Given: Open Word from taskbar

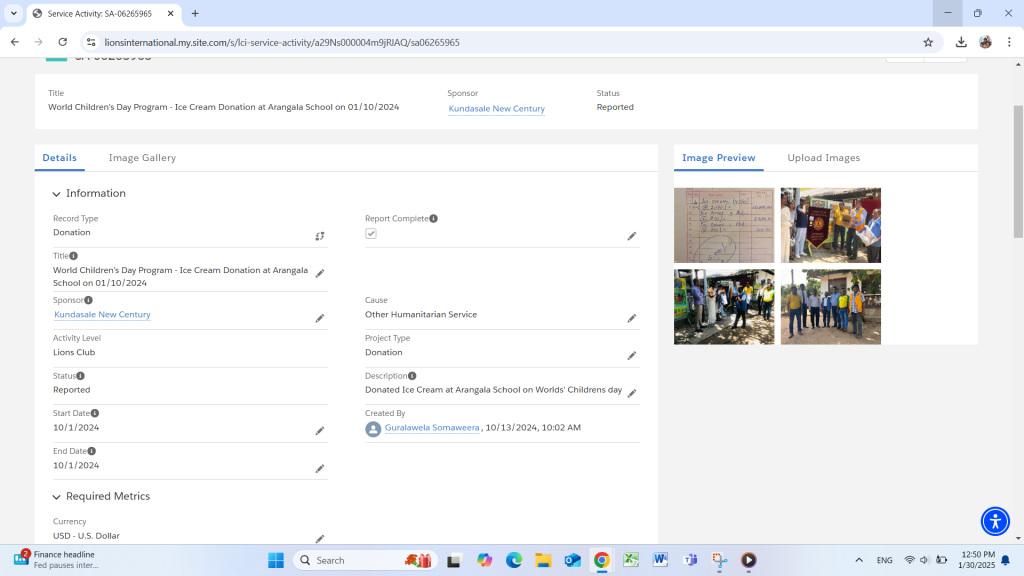Looking at the screenshot, I should tap(660, 560).
